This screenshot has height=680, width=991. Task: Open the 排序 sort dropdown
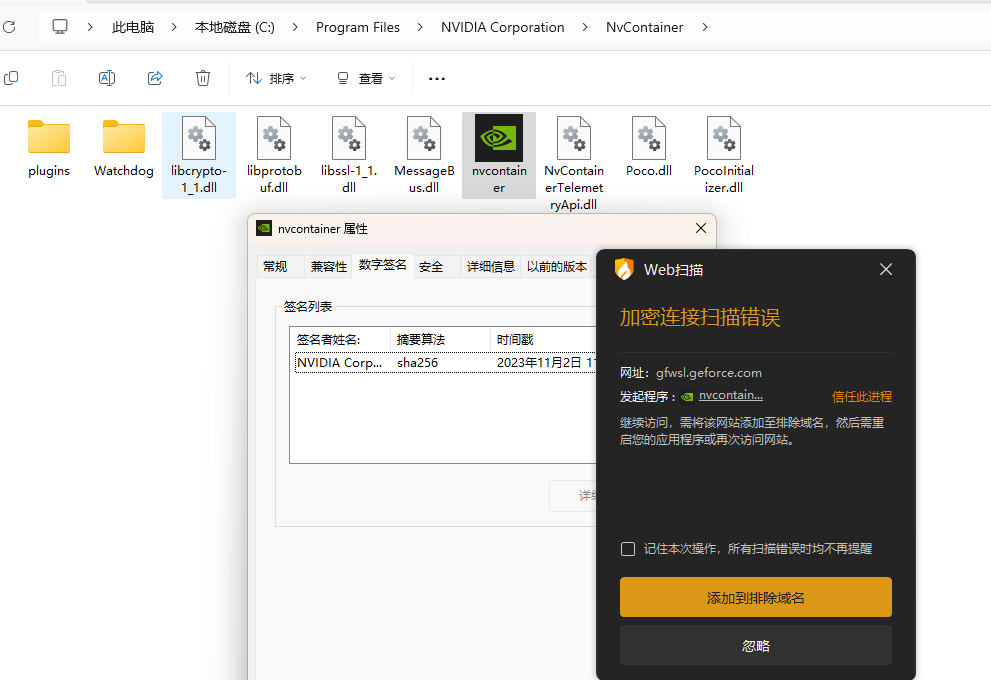[276, 78]
